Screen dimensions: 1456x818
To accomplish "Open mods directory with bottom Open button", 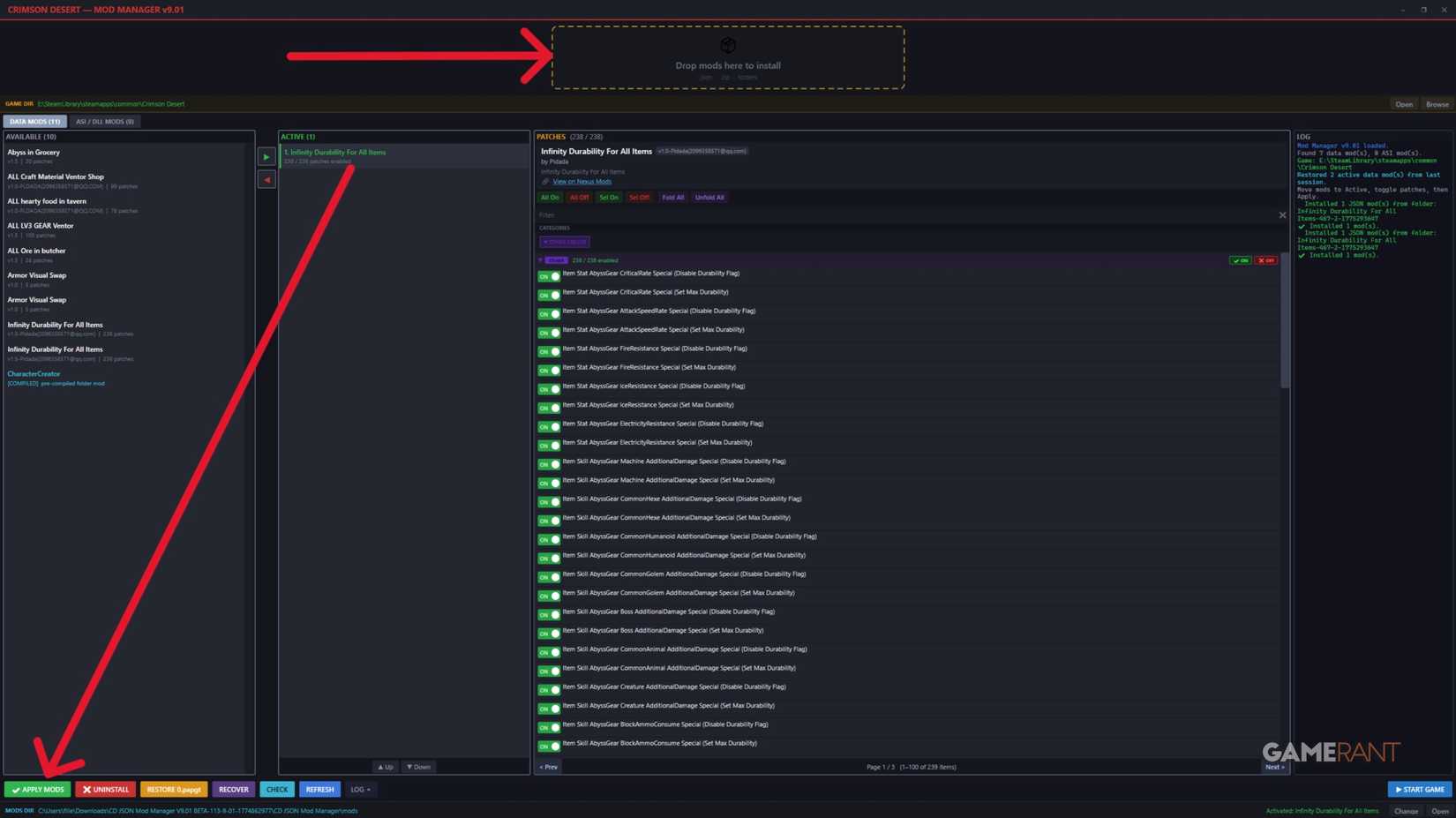I will pos(1440,811).
